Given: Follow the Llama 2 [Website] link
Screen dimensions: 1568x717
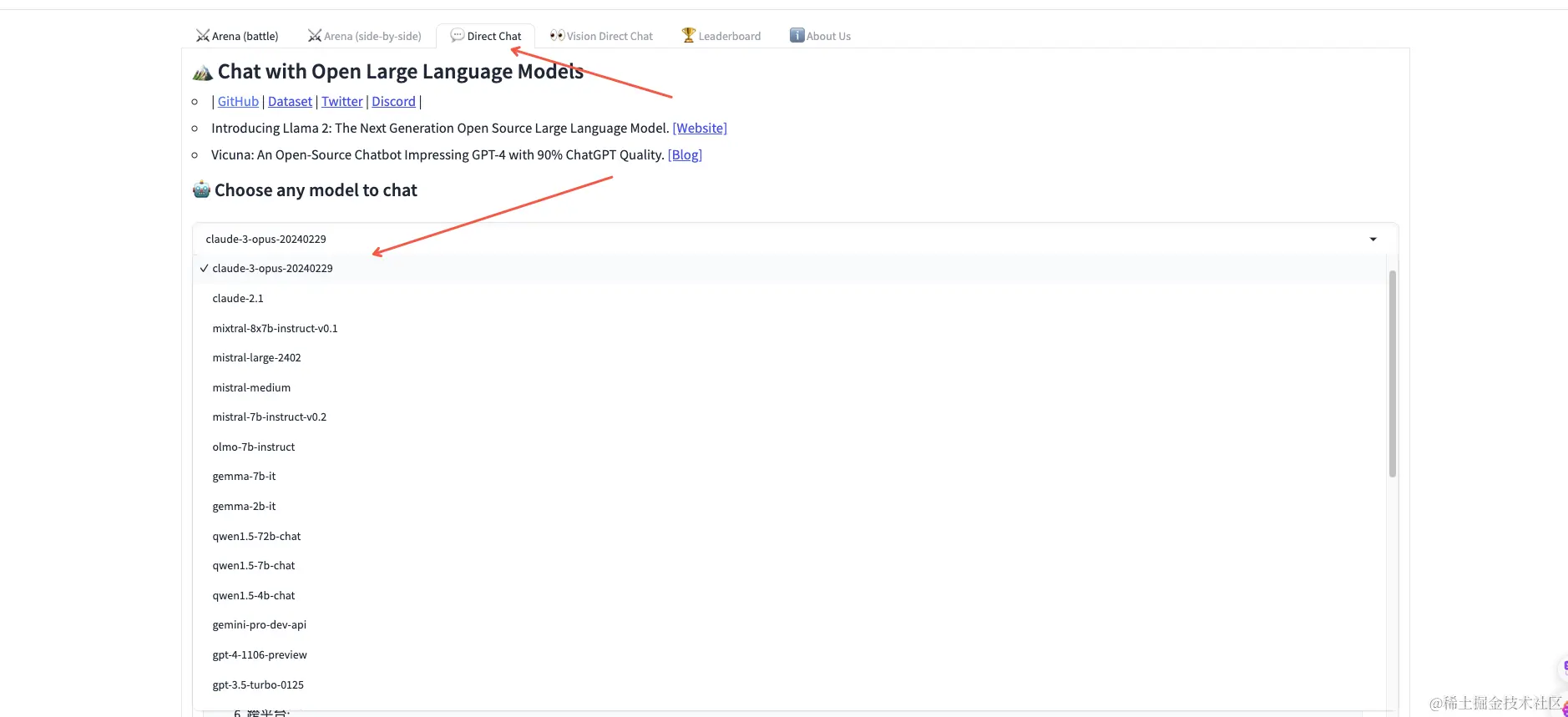Looking at the screenshot, I should coord(700,128).
